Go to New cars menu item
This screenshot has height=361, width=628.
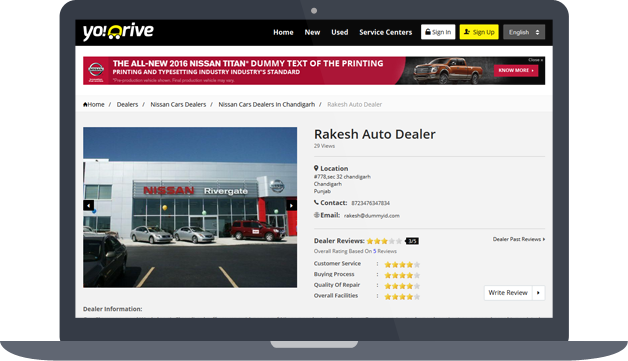point(312,32)
